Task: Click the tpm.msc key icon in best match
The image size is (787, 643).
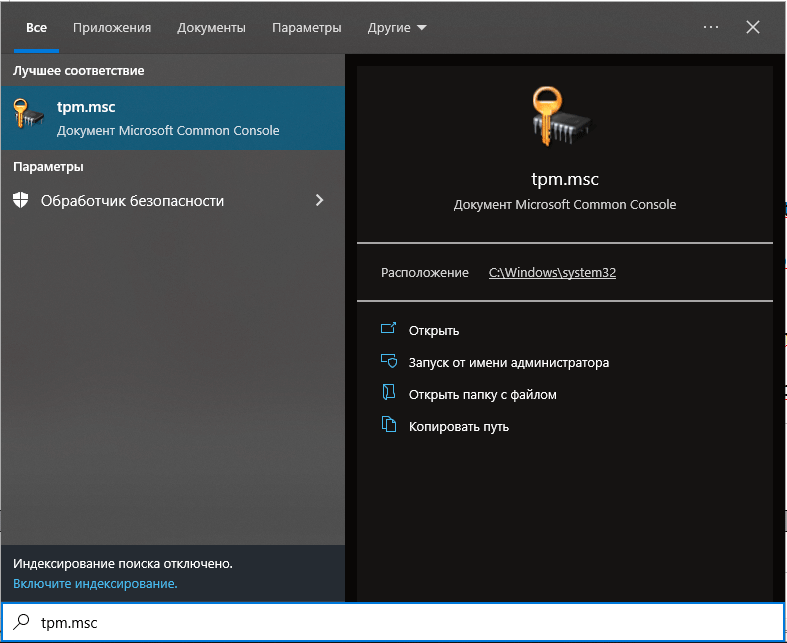Action: [29, 114]
